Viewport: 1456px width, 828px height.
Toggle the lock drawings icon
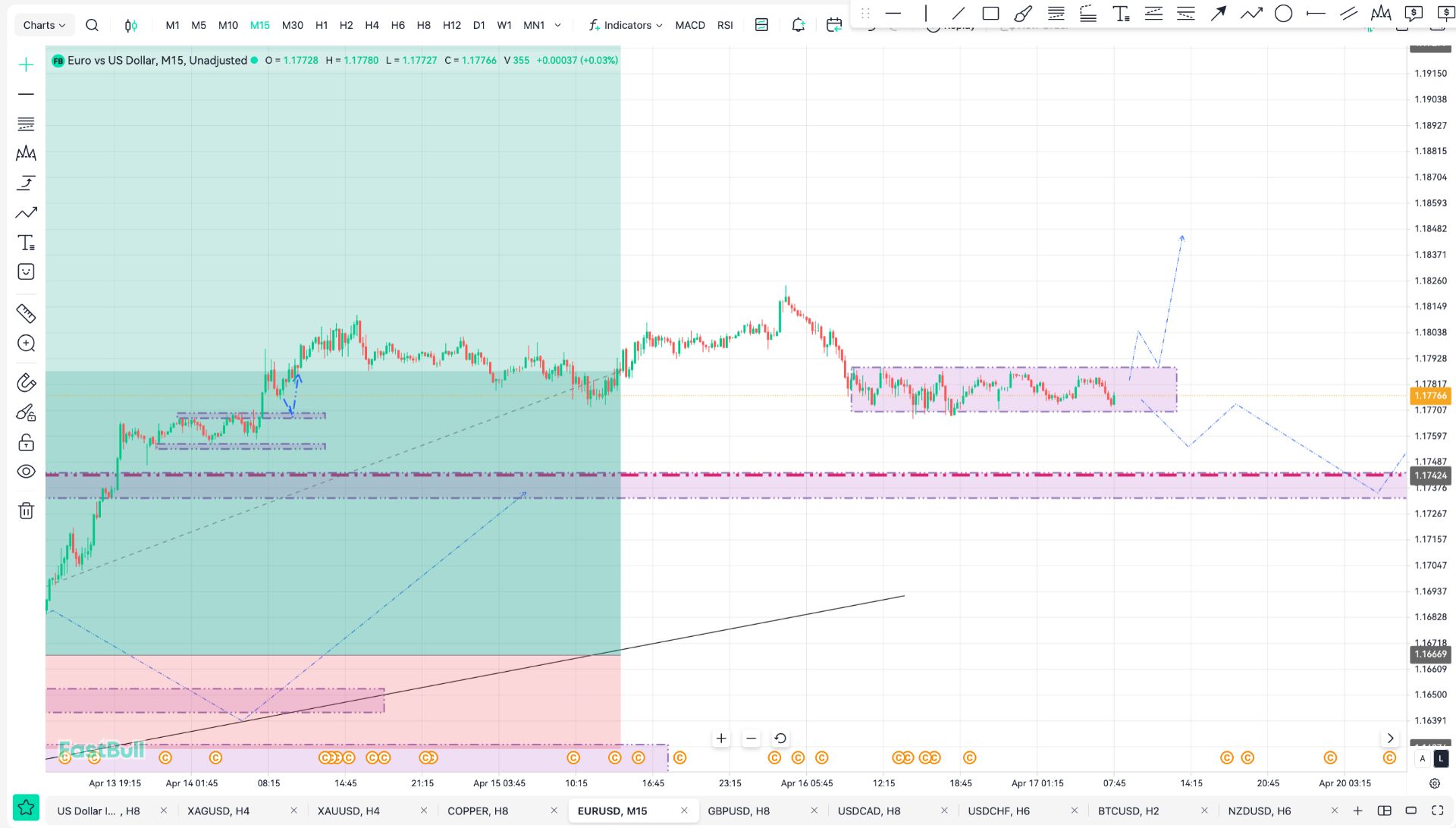(26, 442)
